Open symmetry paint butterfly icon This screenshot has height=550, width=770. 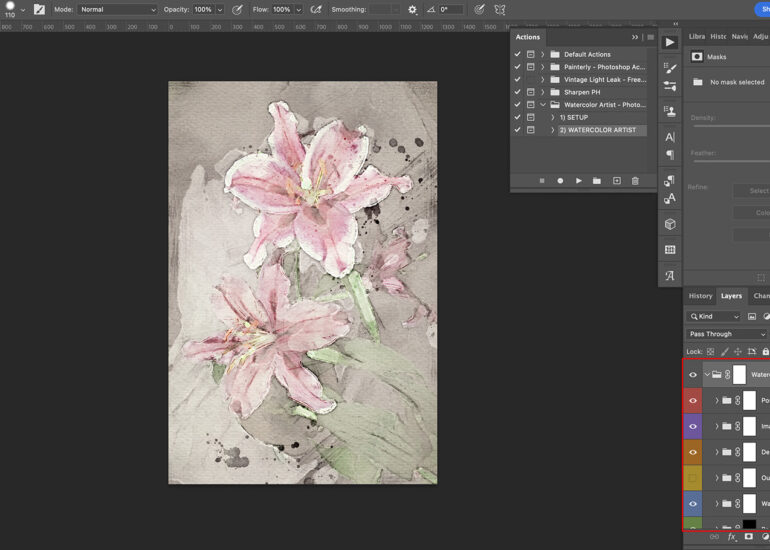[500, 9]
